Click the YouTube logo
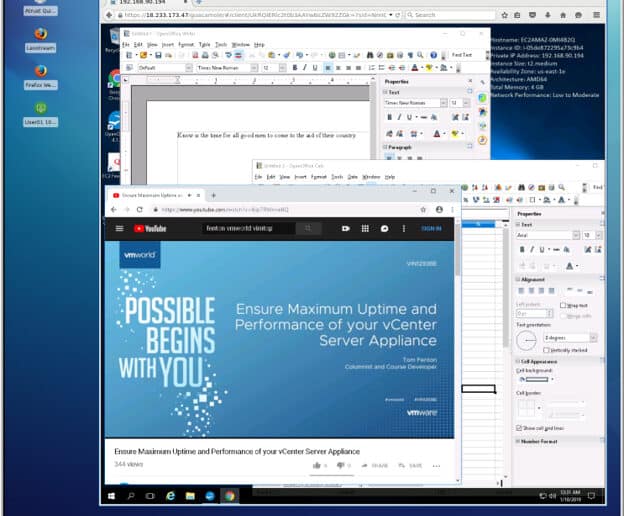This screenshot has height=516, width=624. click(150, 228)
